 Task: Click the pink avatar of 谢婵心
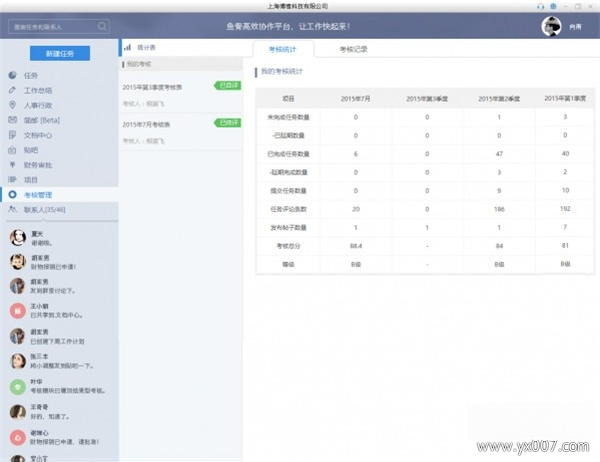(18, 438)
